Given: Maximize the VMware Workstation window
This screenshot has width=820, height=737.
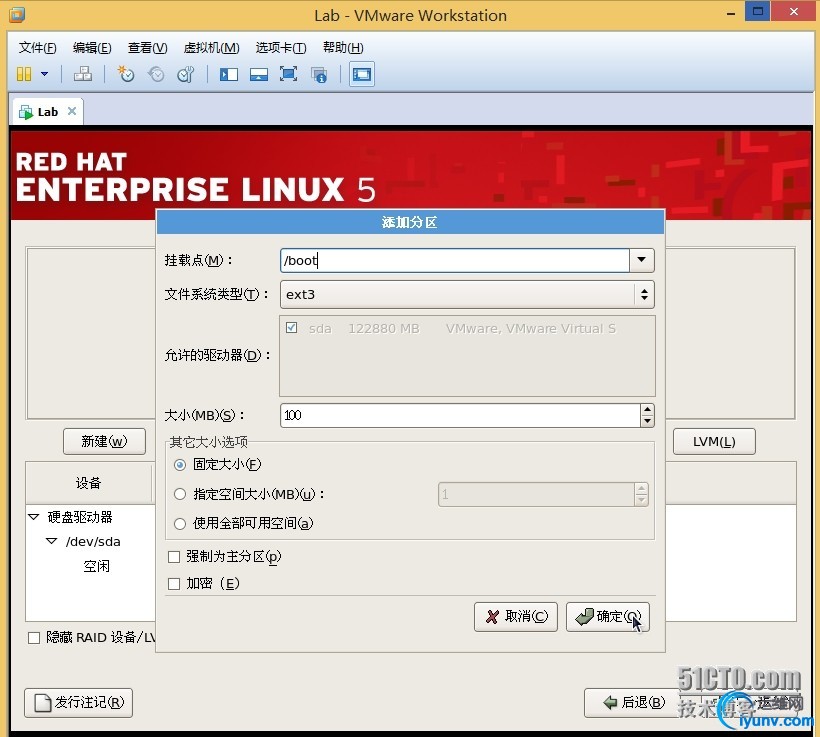Looking at the screenshot, I should pyautogui.click(x=757, y=11).
